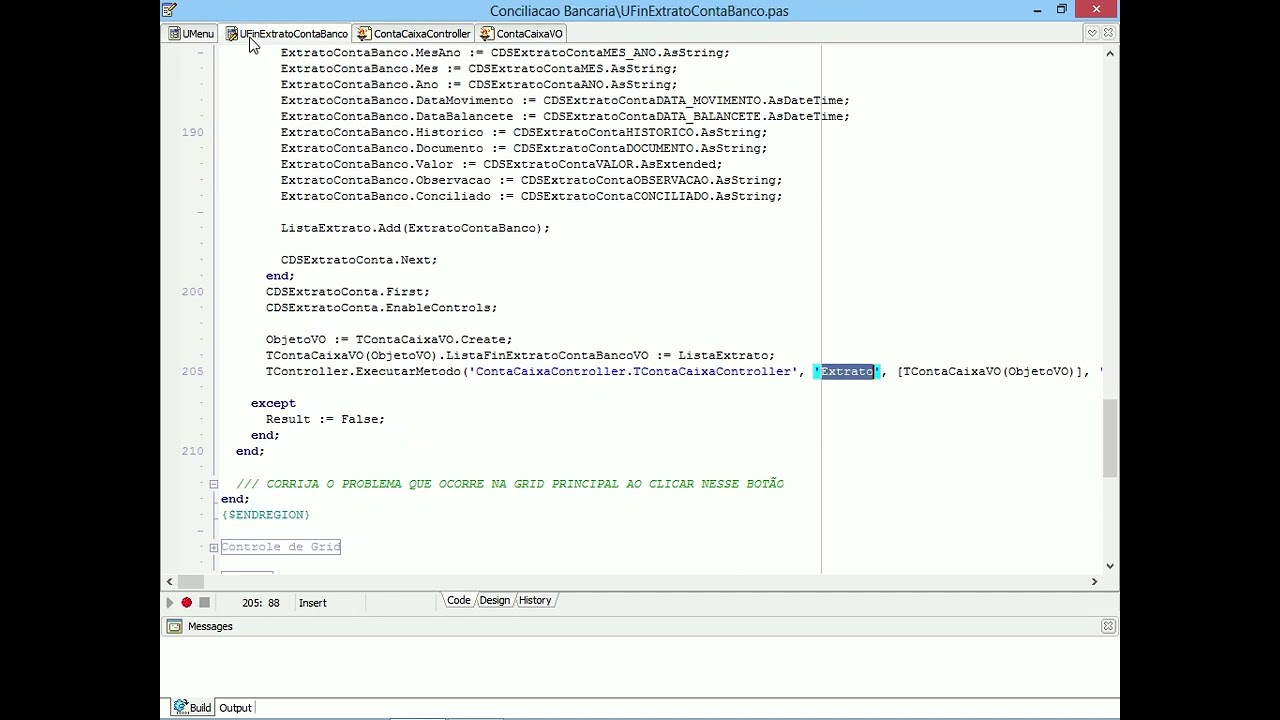Click gutter line number 205
The width and height of the screenshot is (1280, 720).
pyautogui.click(x=192, y=371)
